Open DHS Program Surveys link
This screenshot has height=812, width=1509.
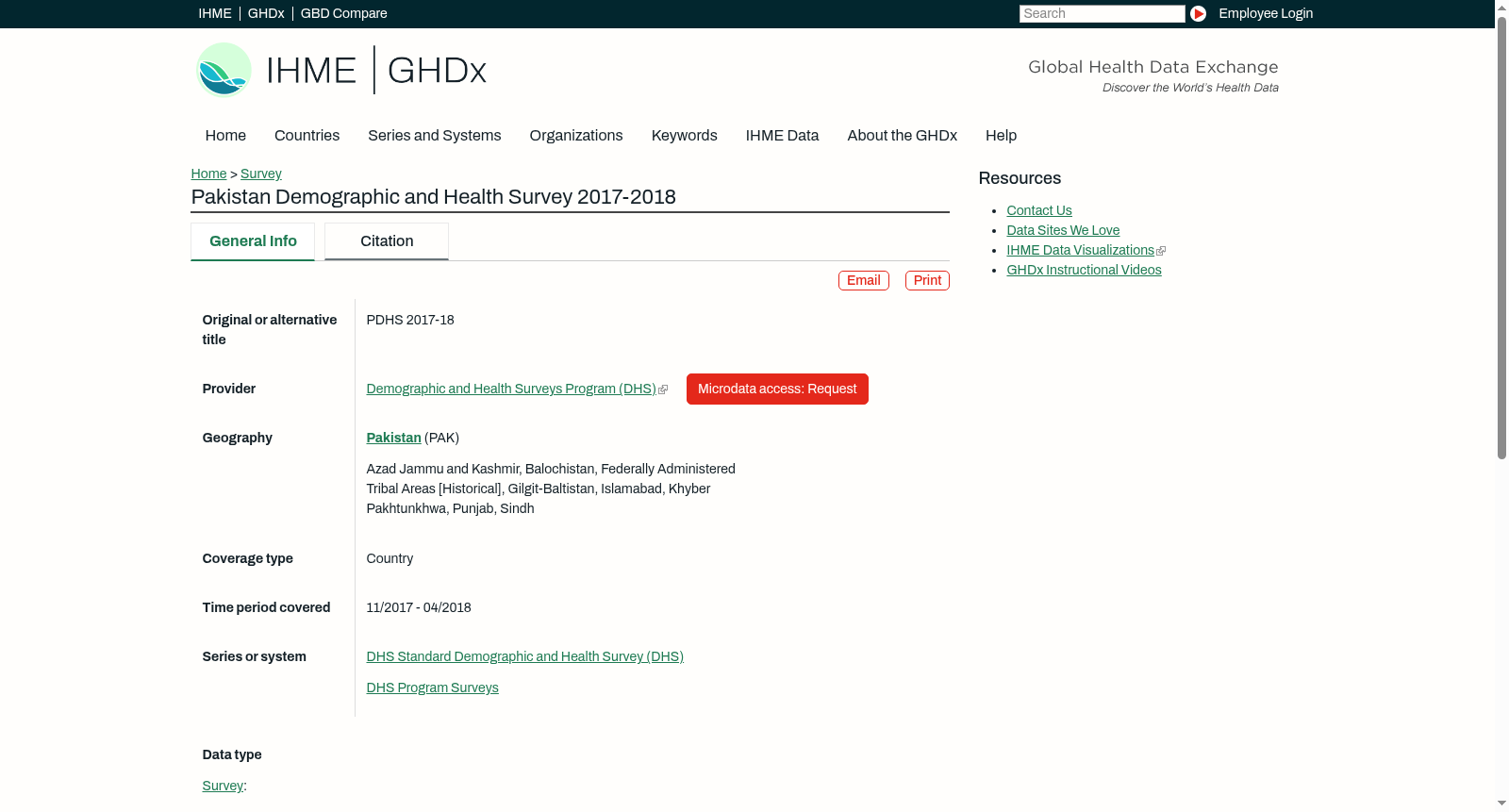[432, 688]
